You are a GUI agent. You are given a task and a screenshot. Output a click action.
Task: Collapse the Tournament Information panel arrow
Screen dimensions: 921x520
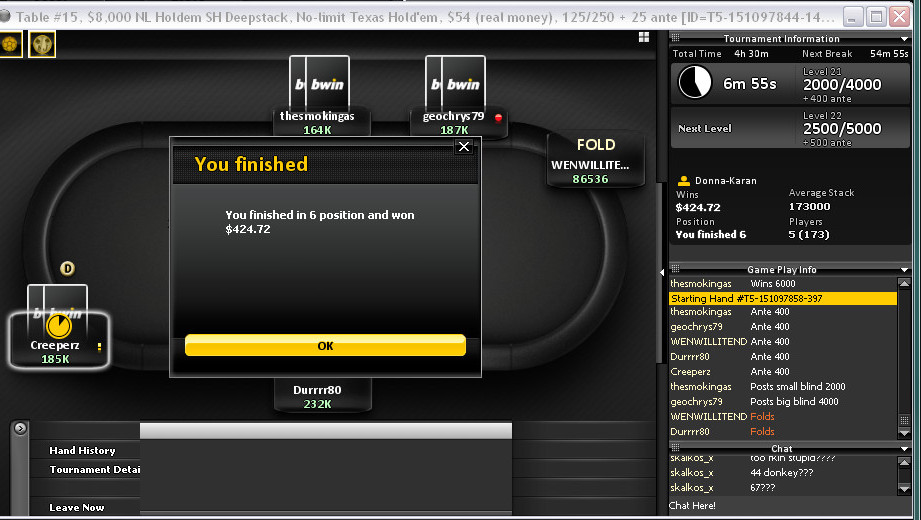pyautogui.click(x=905, y=39)
